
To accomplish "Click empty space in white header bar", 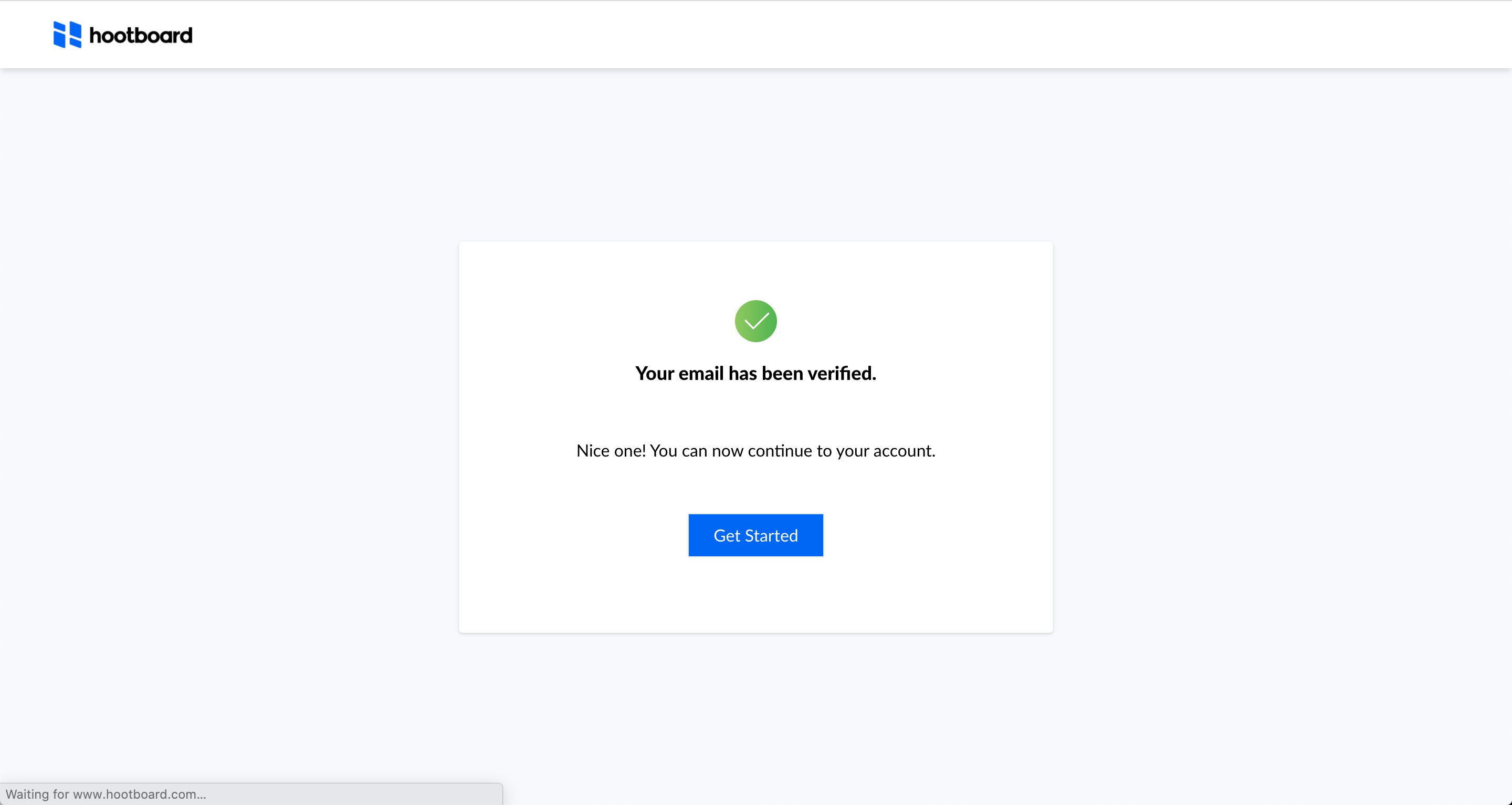I will pyautogui.click(x=822, y=35).
